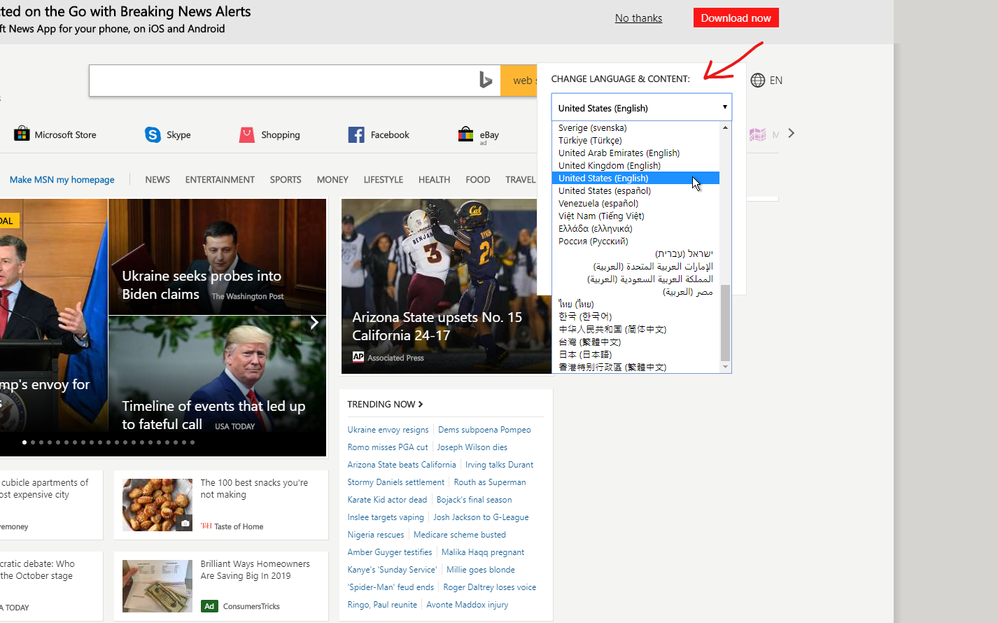998x623 pixels.
Task: Open Karate Kid actor dead link
Action: (387, 500)
